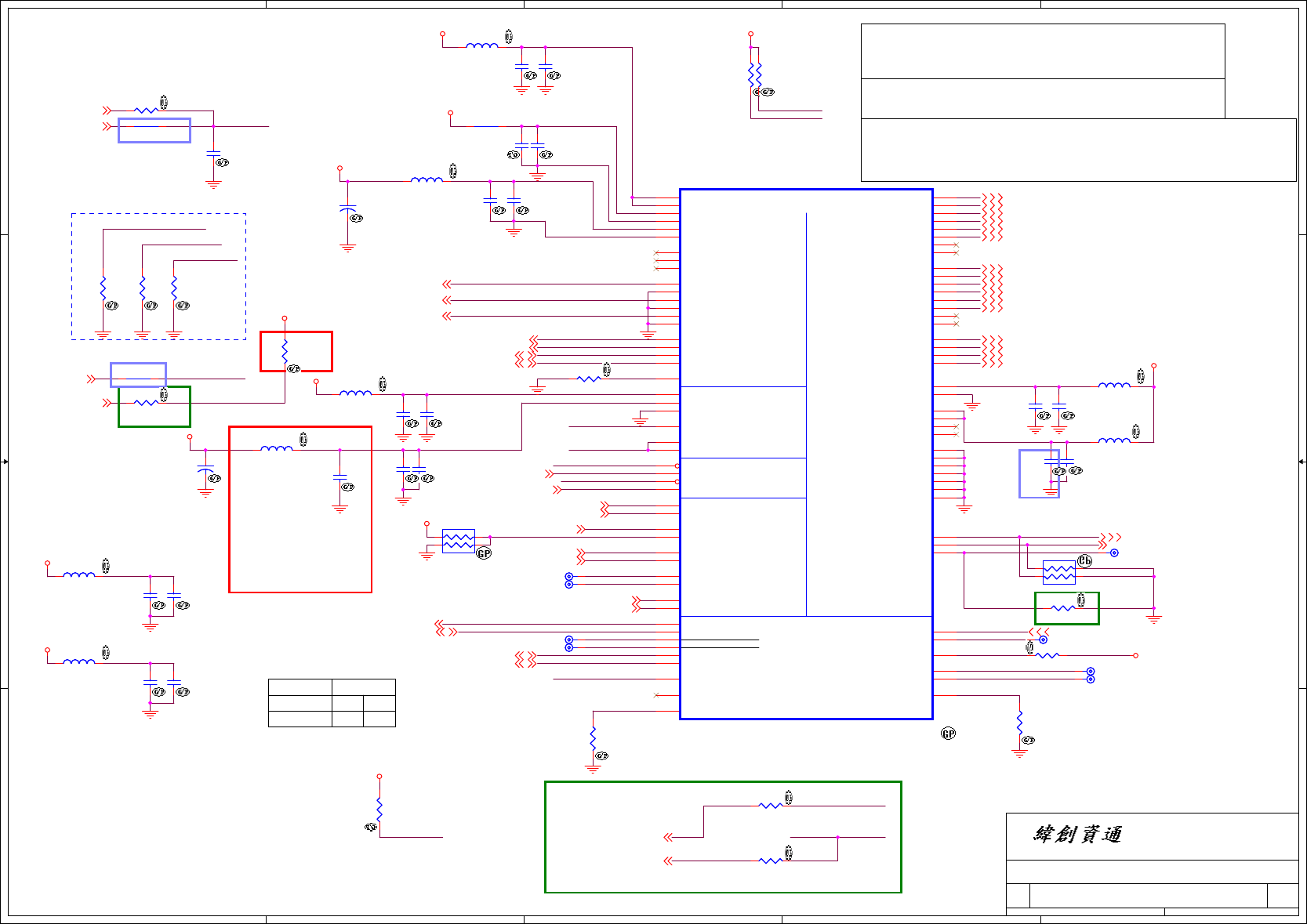Click the 緯創資通 company name in the title block

[x=1078, y=834]
